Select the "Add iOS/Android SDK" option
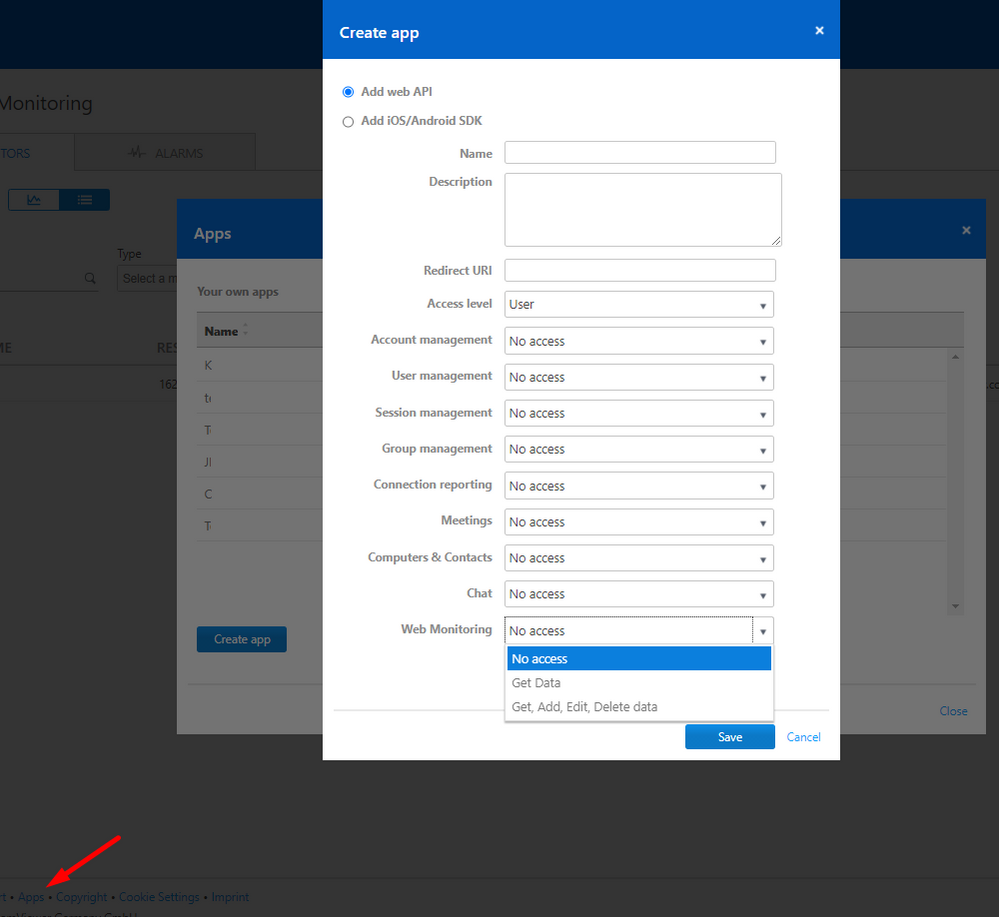 (348, 121)
